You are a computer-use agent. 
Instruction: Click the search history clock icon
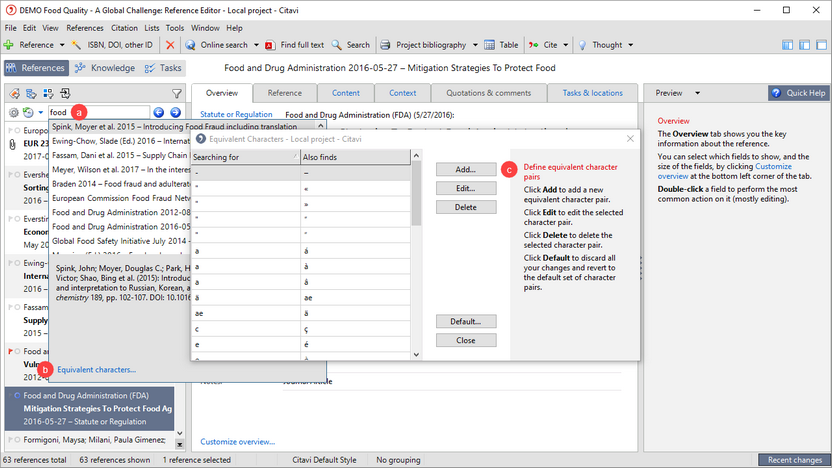28,112
